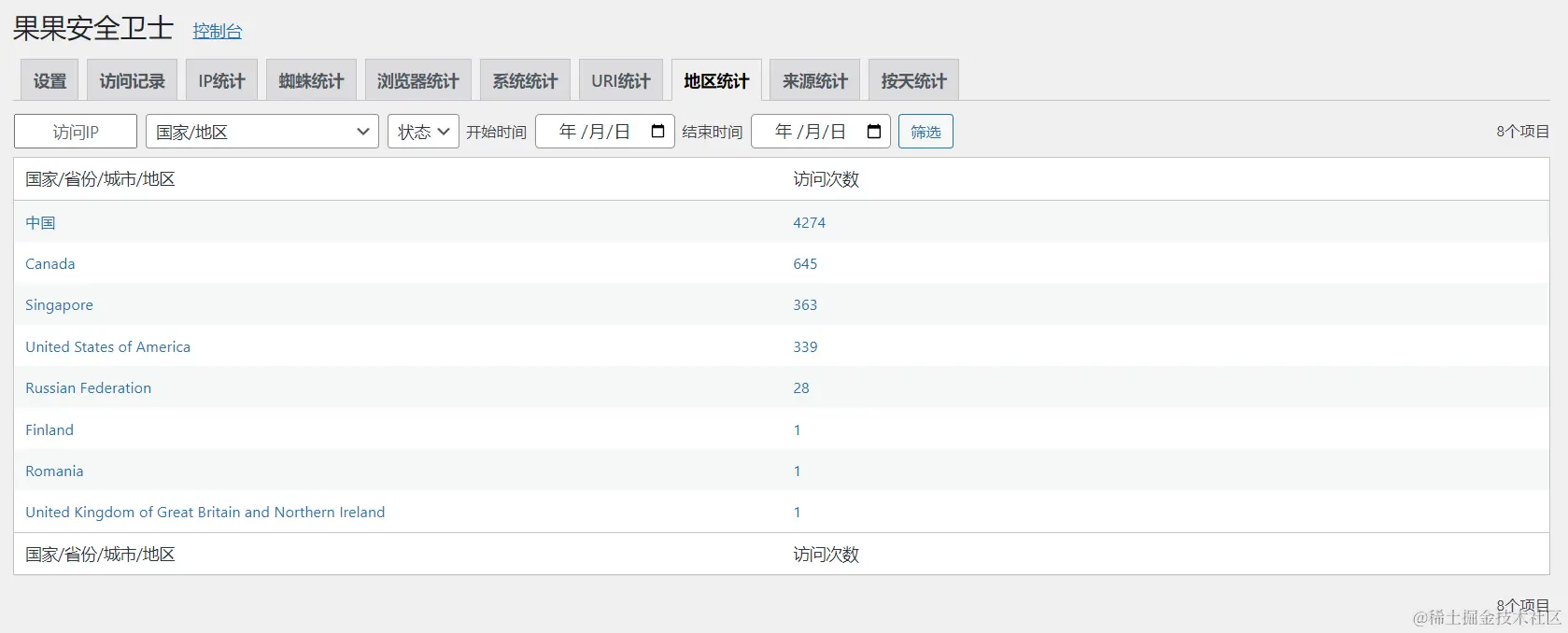Open the 开始时间 calendar picker icon
The image size is (1568, 633).
(657, 132)
